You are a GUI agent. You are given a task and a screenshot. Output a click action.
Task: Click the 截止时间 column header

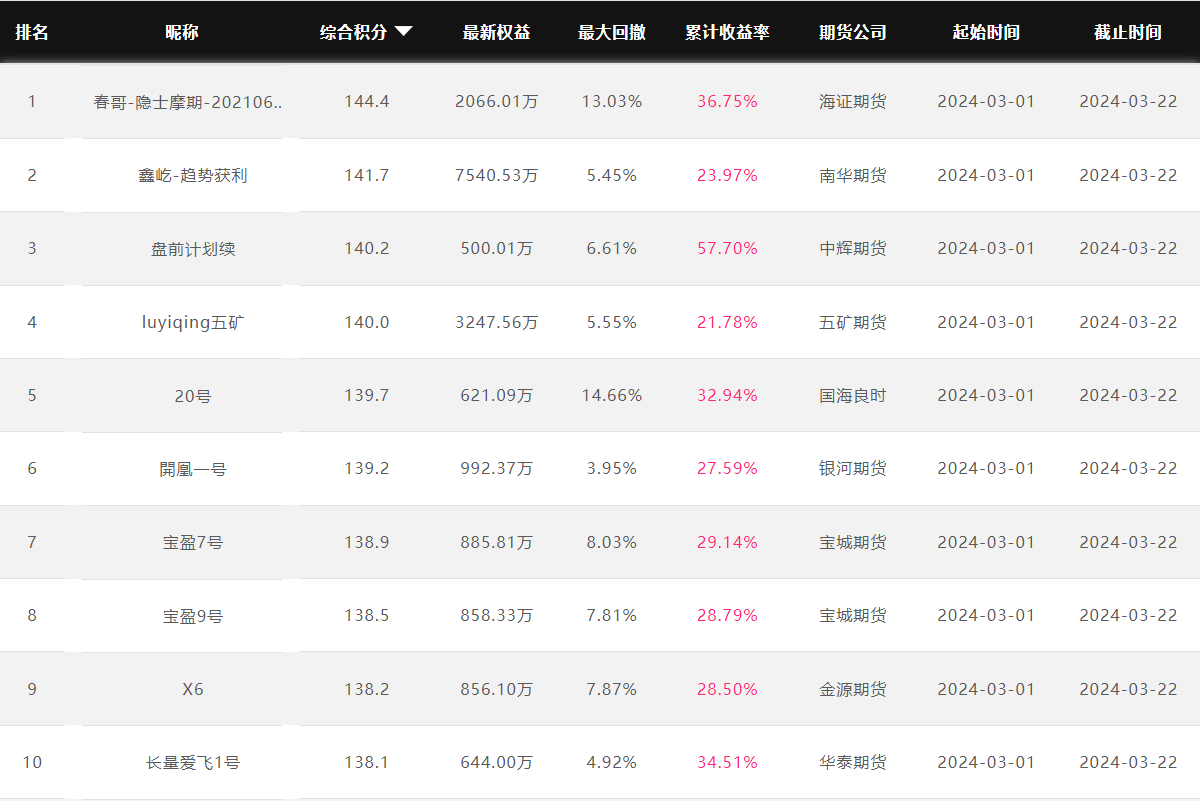(1128, 32)
